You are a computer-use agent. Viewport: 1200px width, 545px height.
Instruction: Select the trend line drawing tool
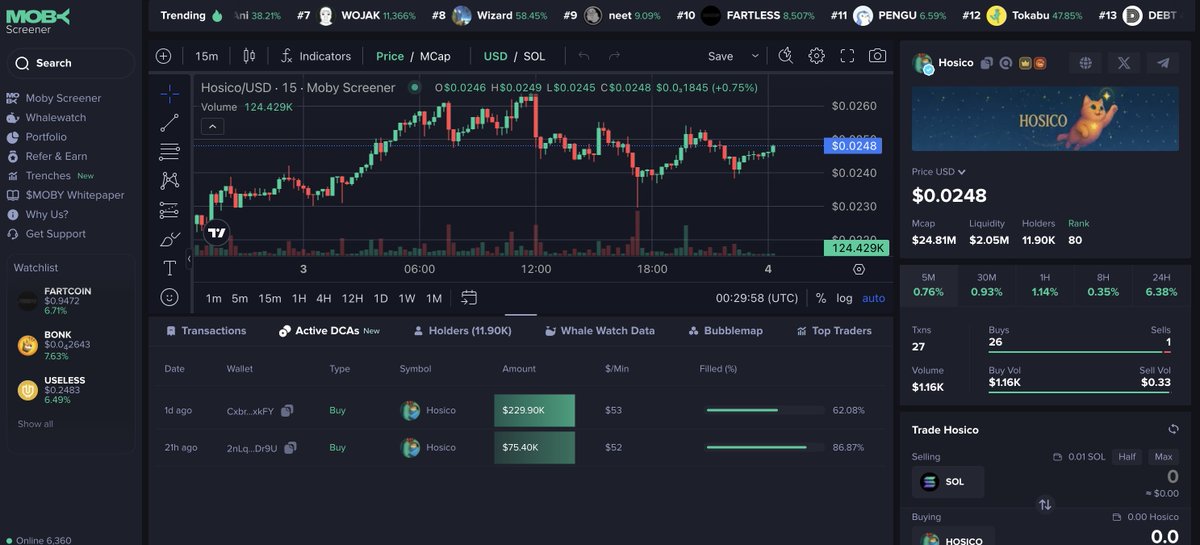pyautogui.click(x=169, y=123)
